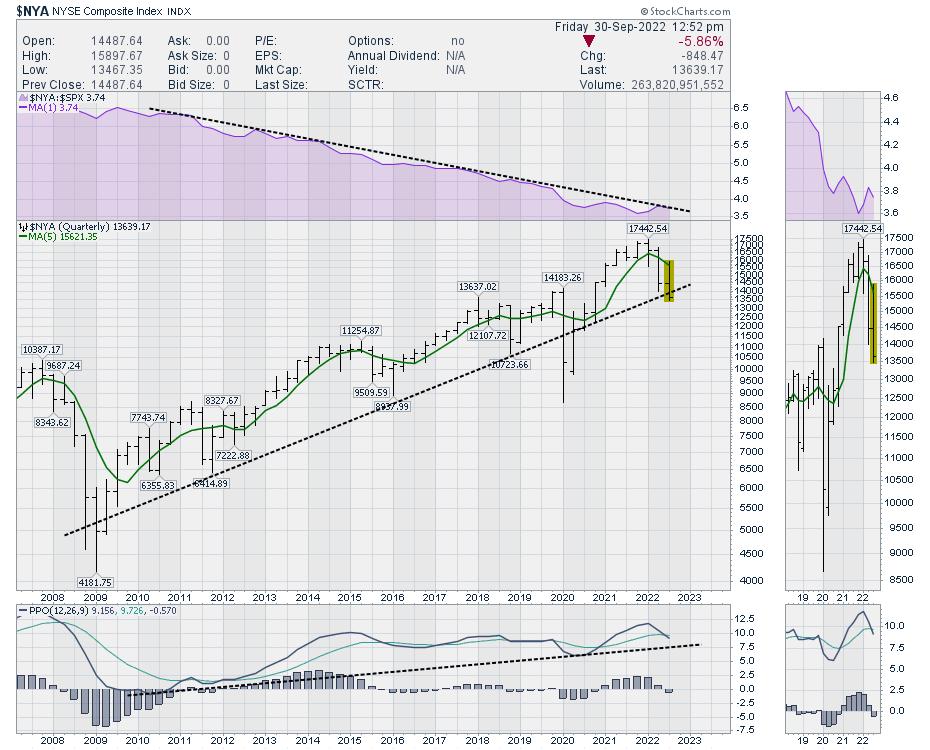Viewport: 930px width, 750px height.
Task: Click the 10387.17 price label near 2008
Action: click(41, 349)
